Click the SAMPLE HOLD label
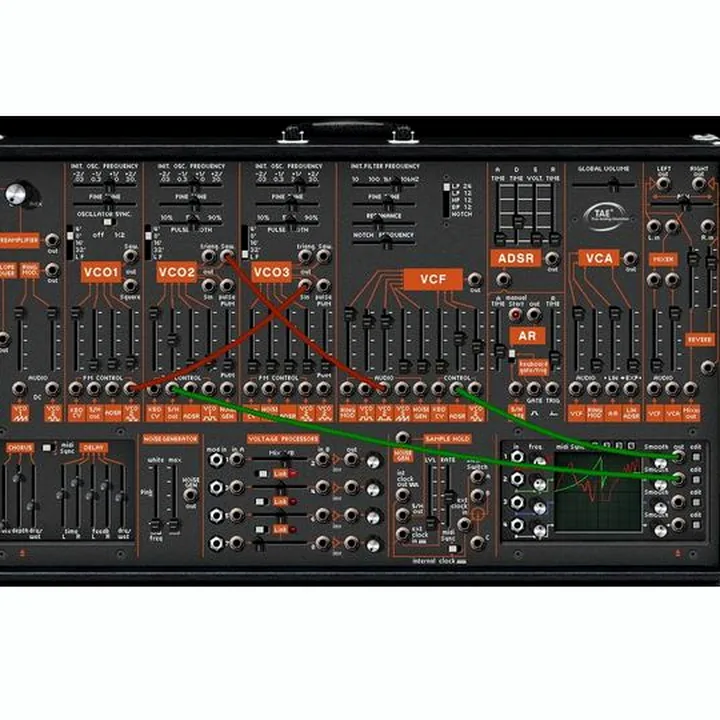The image size is (720, 720). click(447, 439)
